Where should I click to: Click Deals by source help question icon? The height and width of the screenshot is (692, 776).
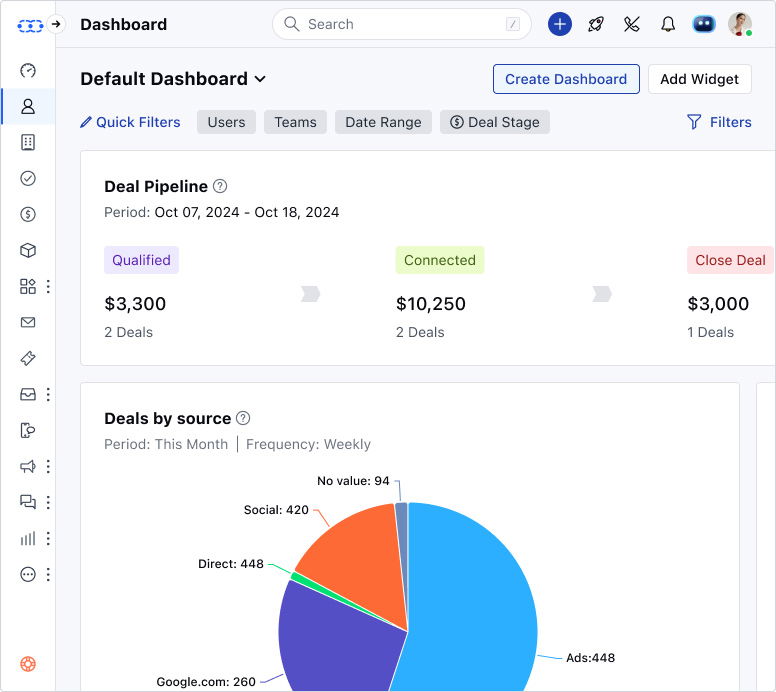(243, 418)
